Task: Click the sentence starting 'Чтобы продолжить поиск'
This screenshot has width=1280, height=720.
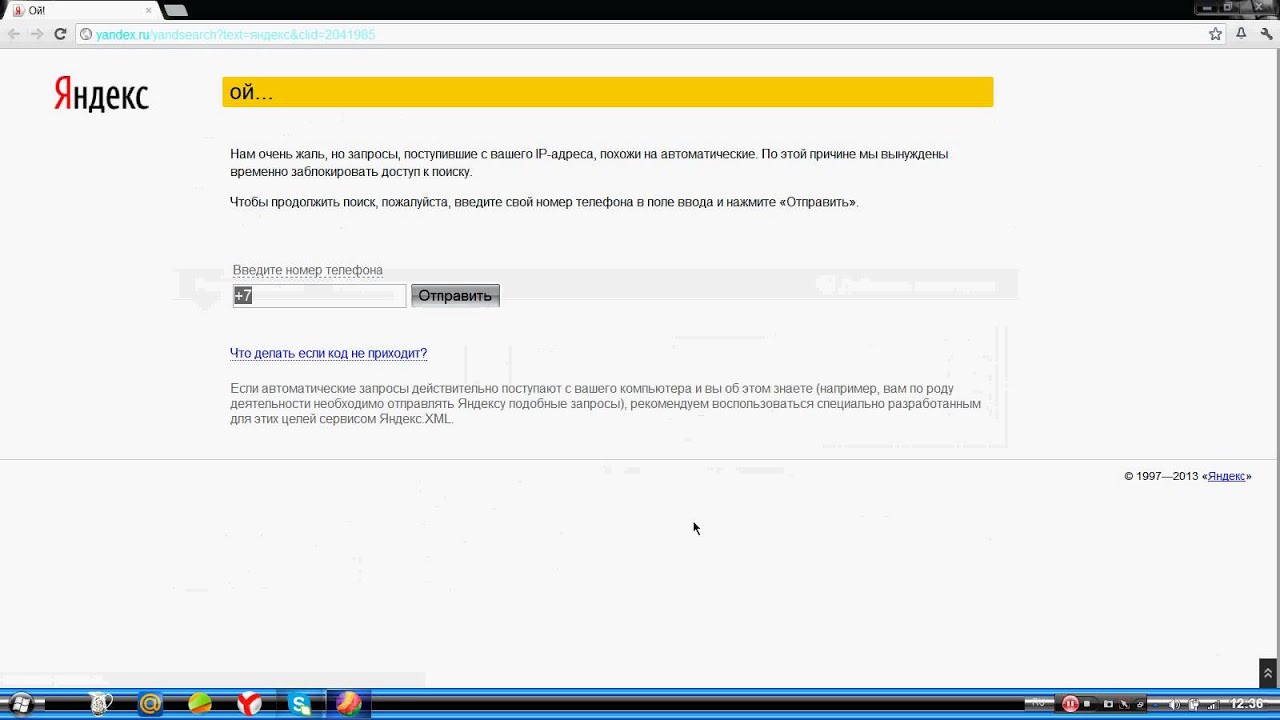Action: 544,202
